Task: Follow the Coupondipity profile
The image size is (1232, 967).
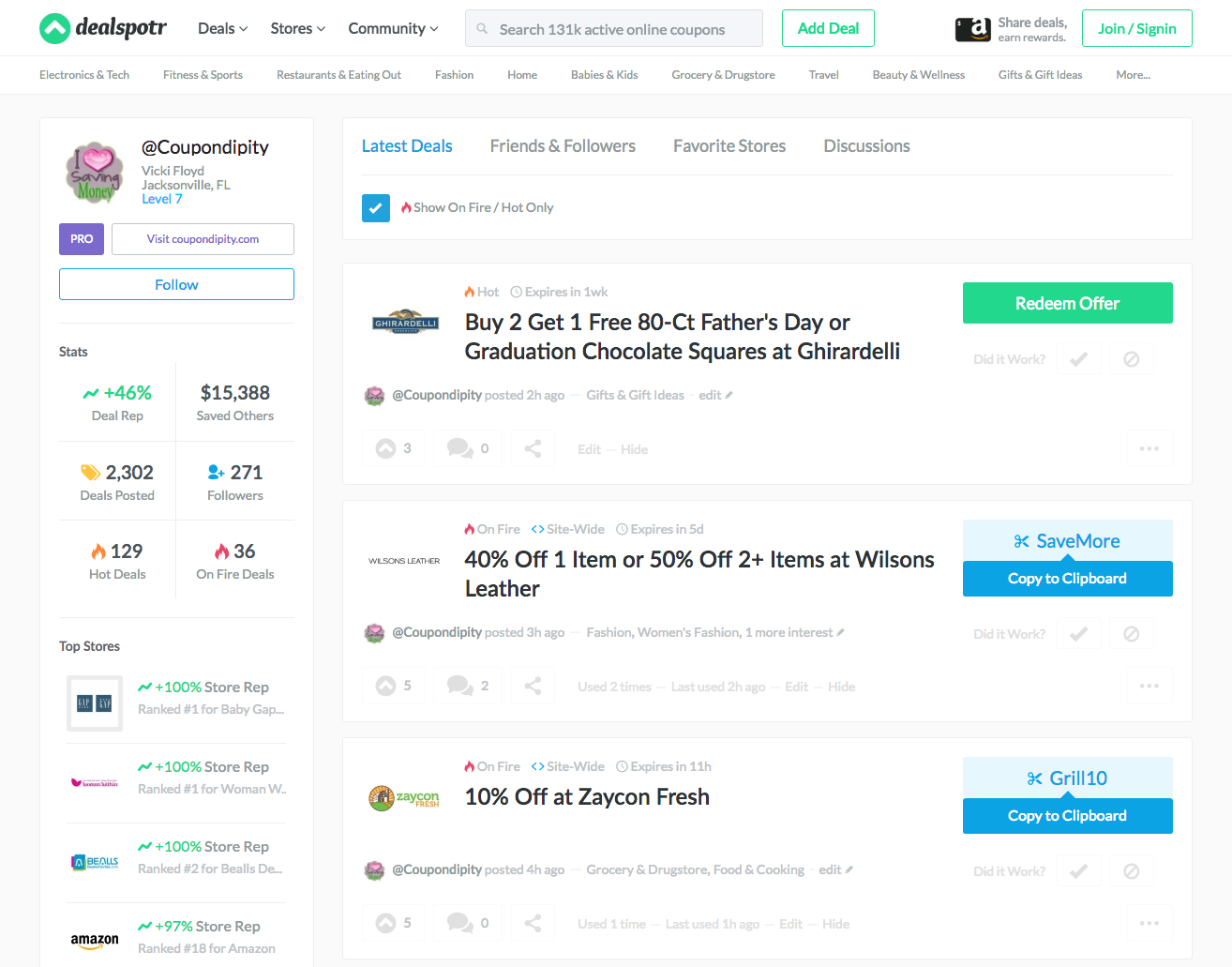Action: [176, 284]
